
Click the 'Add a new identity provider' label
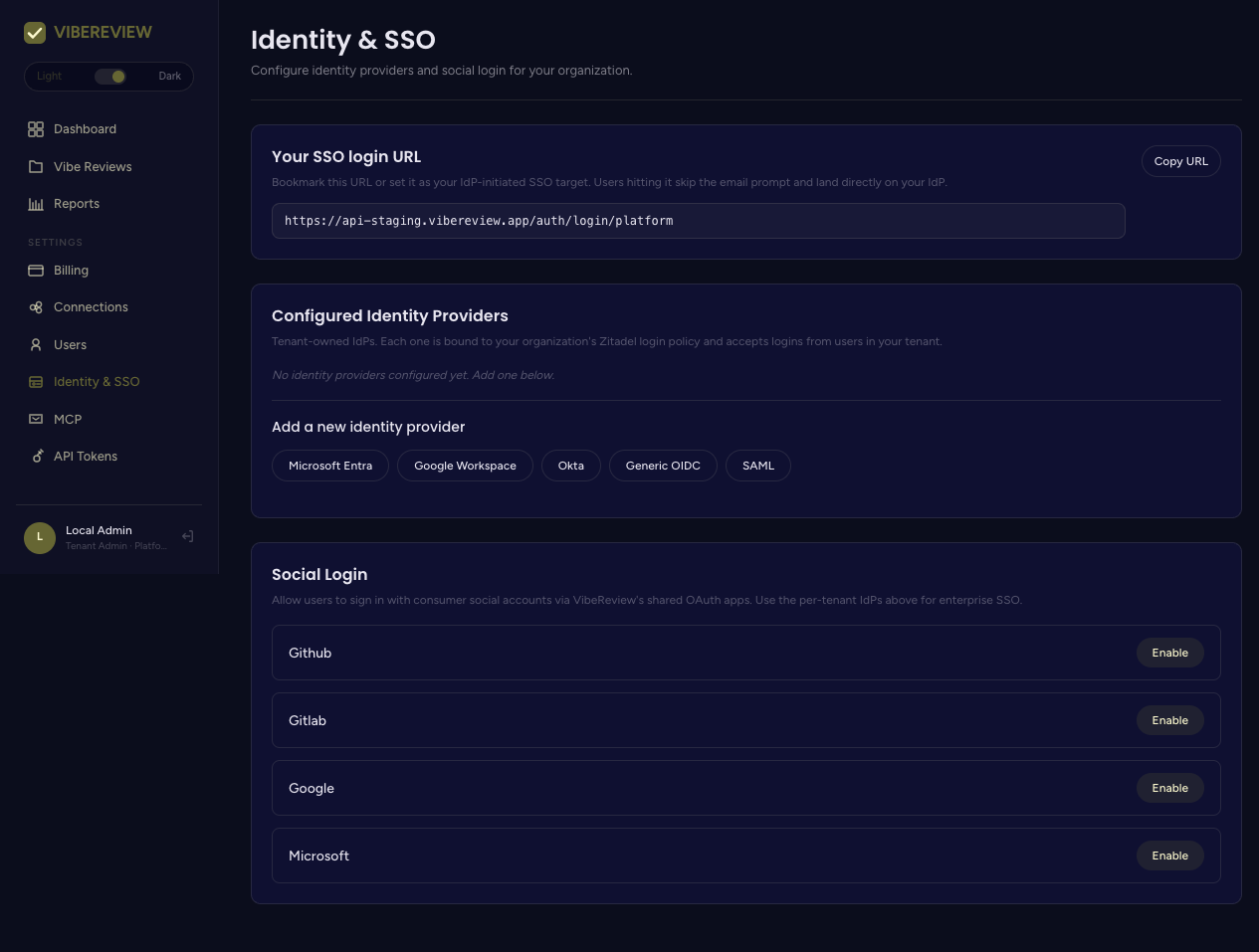click(x=368, y=427)
